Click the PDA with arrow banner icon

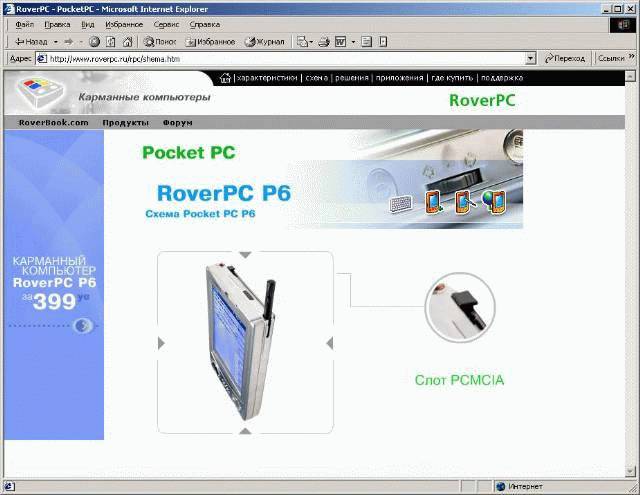point(434,202)
